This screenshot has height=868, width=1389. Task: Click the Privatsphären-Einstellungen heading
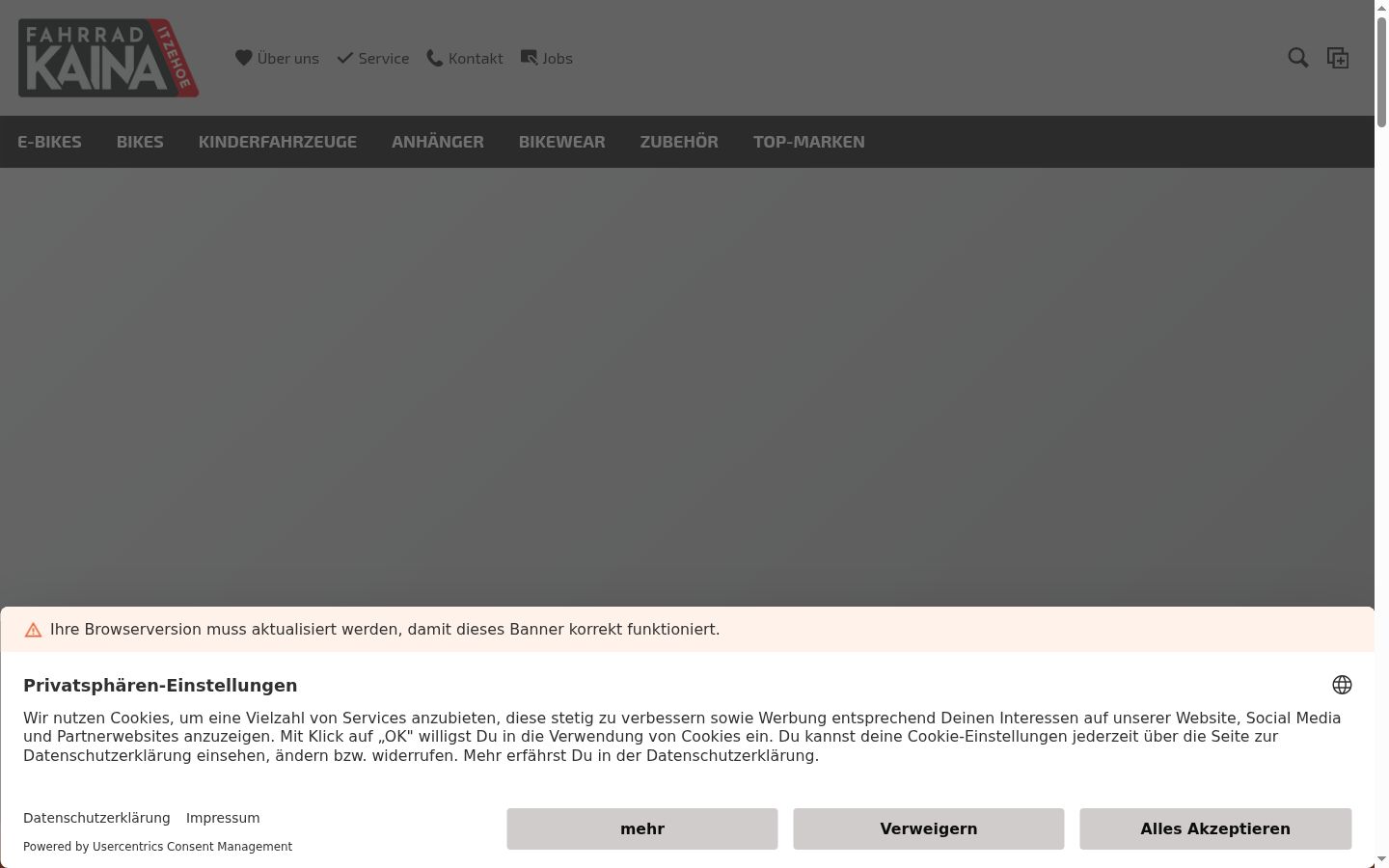pos(160,686)
